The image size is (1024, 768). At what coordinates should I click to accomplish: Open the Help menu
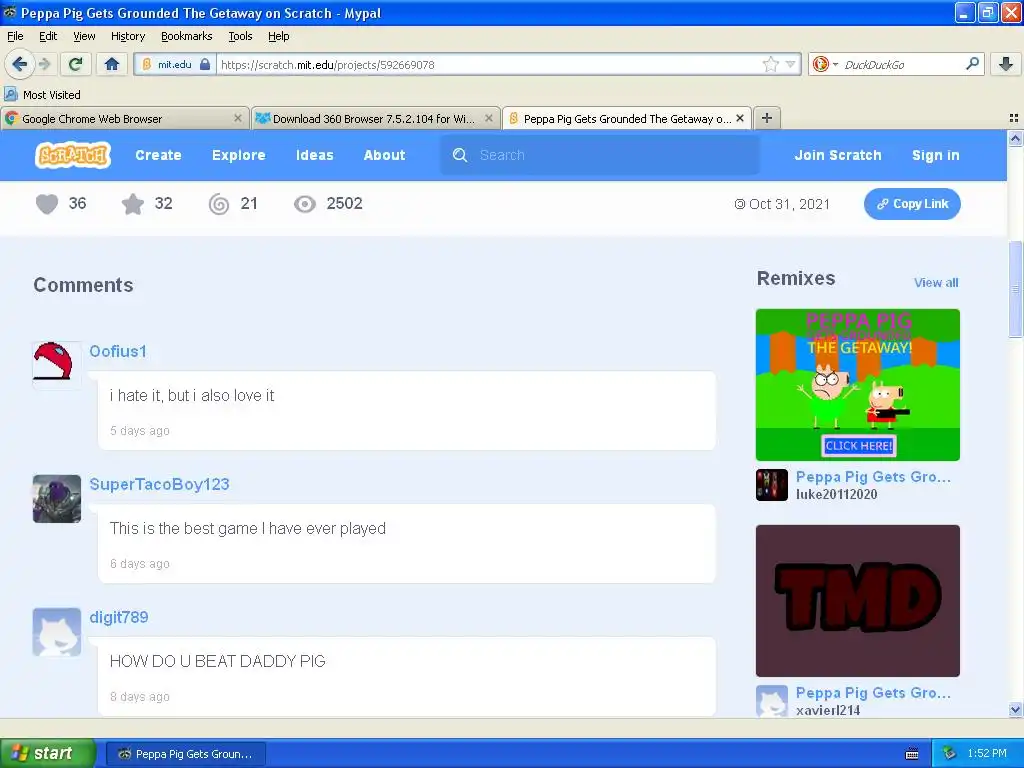tap(278, 36)
